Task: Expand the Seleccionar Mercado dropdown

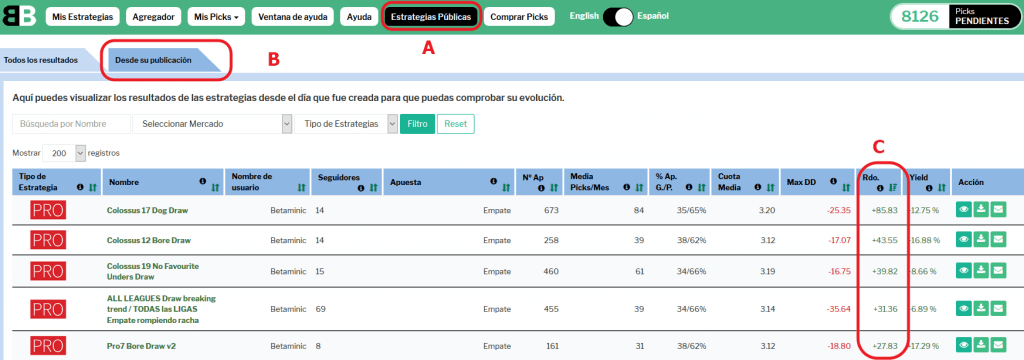Action: coord(212,123)
